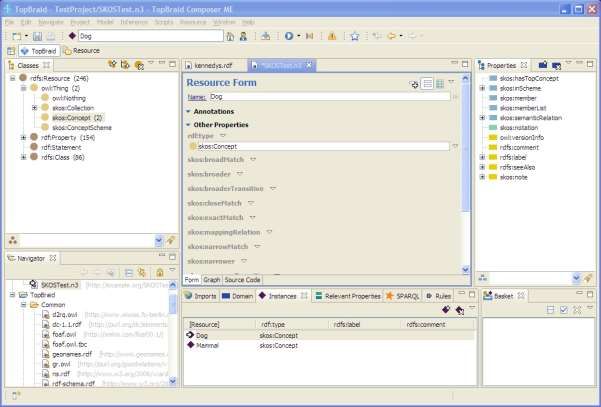Screen dimensions: 601x407
Task: Open the rdf:type property dropdown arrow
Action: [x=223, y=136]
